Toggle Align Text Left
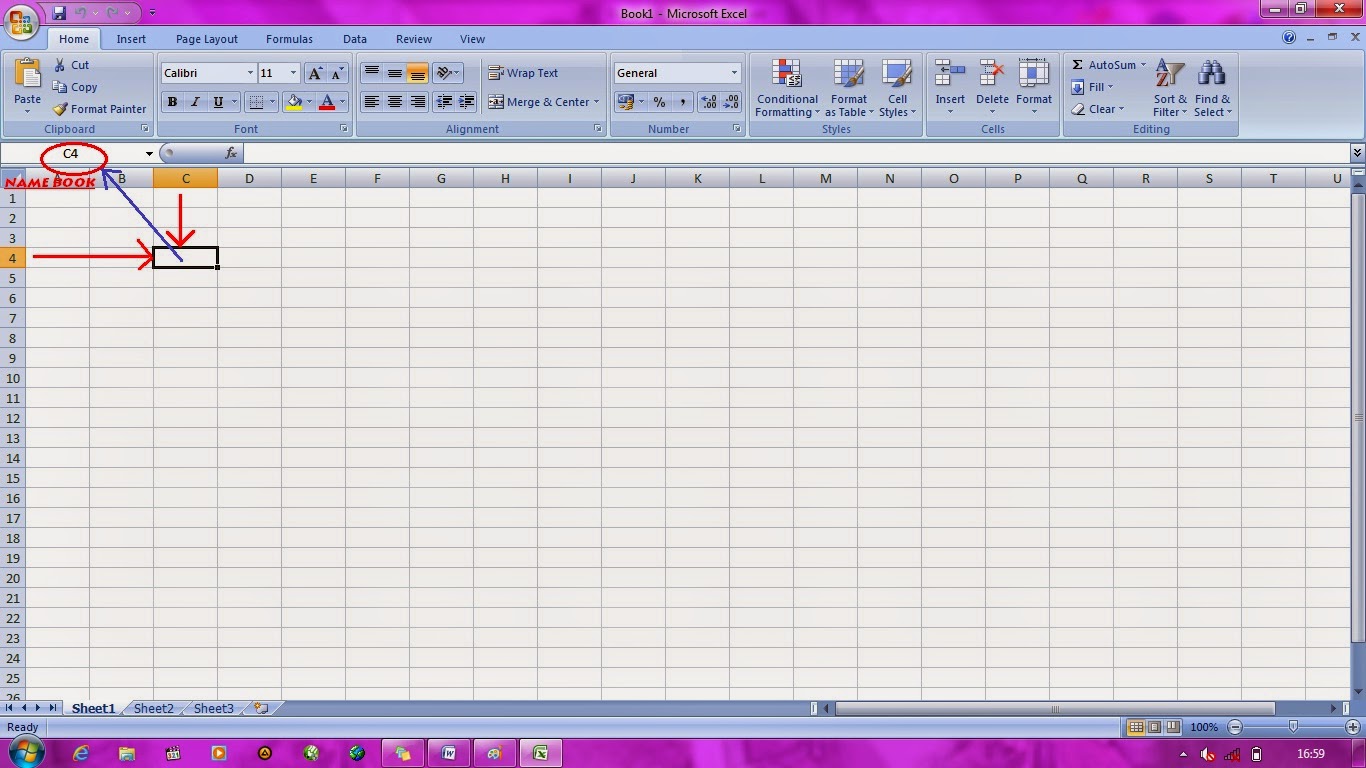 (371, 102)
